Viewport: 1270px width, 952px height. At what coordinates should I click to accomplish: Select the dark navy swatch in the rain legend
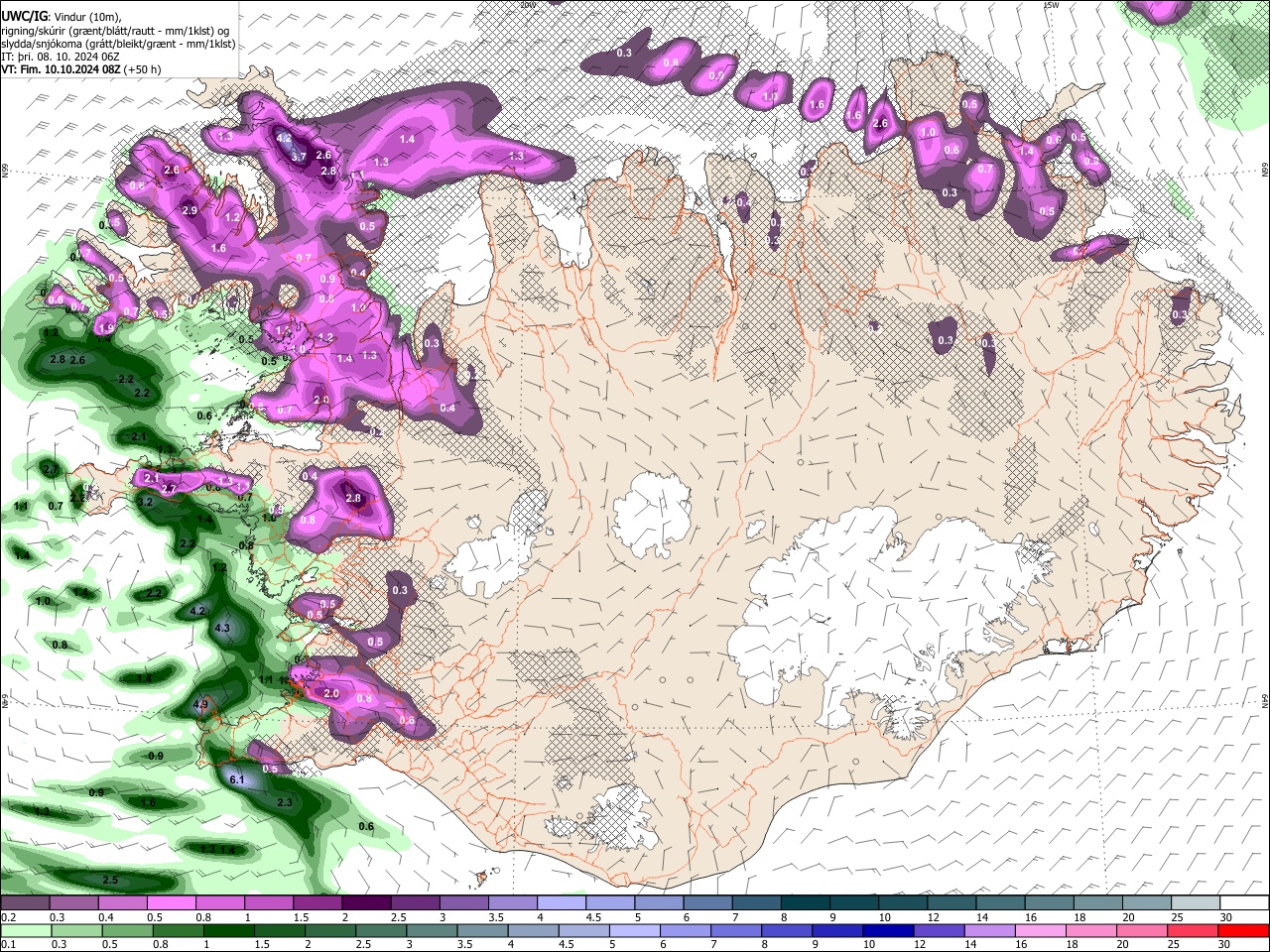point(887,930)
